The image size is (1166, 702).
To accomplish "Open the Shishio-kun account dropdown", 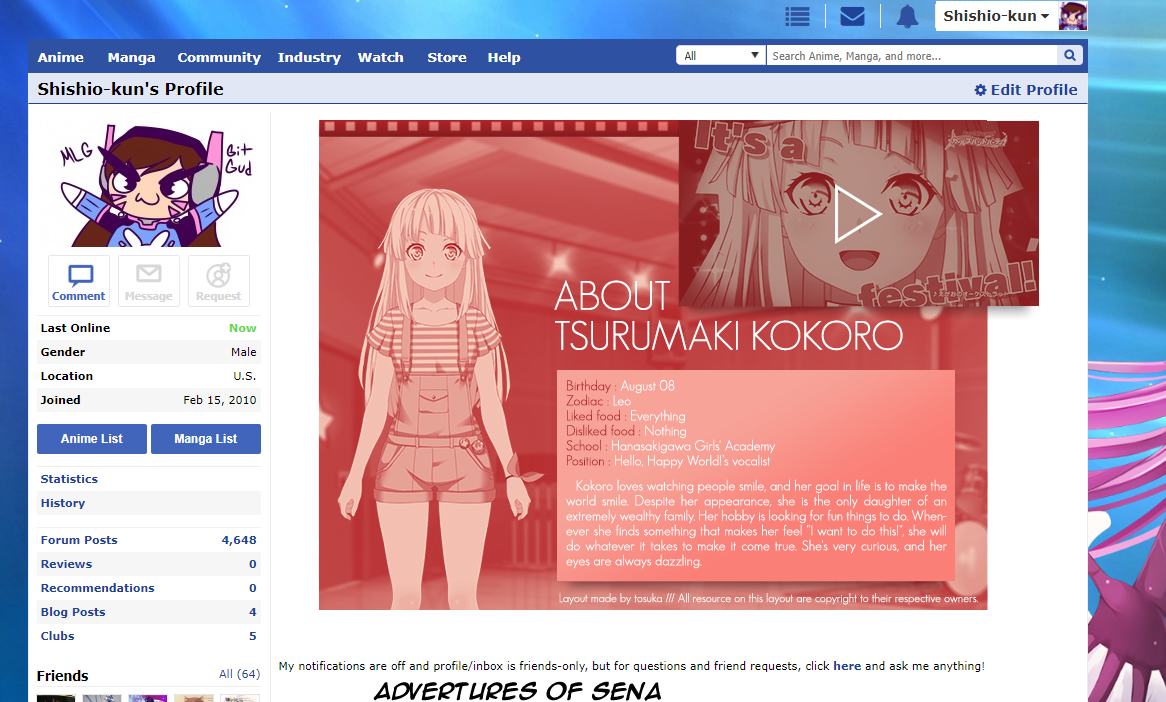I will coord(996,16).
